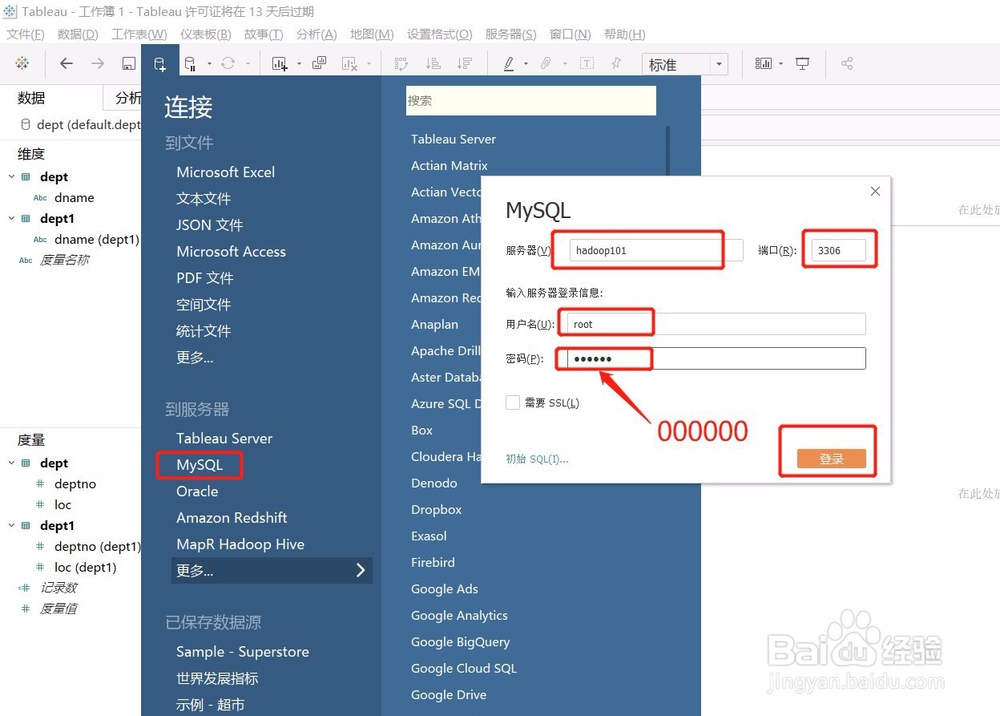Open the 工作表(W) menu
Viewport: 1000px width, 716px height.
coord(139,34)
